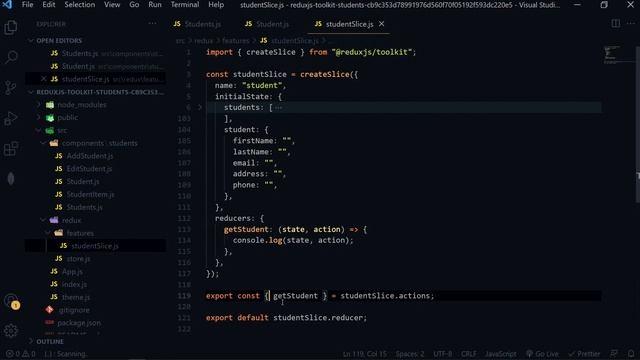Open the View menu
The image size is (640, 360).
point(112,5)
